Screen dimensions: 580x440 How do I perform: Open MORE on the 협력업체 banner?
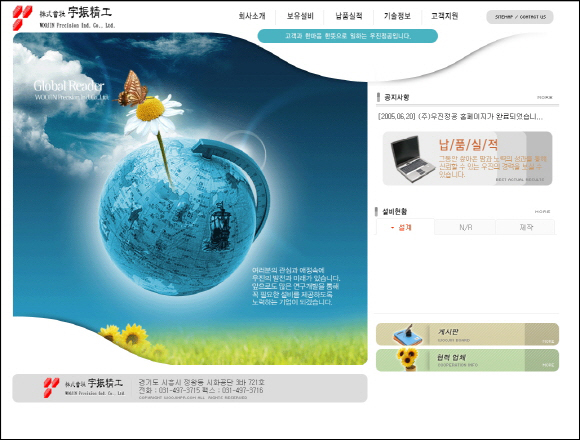tap(548, 365)
